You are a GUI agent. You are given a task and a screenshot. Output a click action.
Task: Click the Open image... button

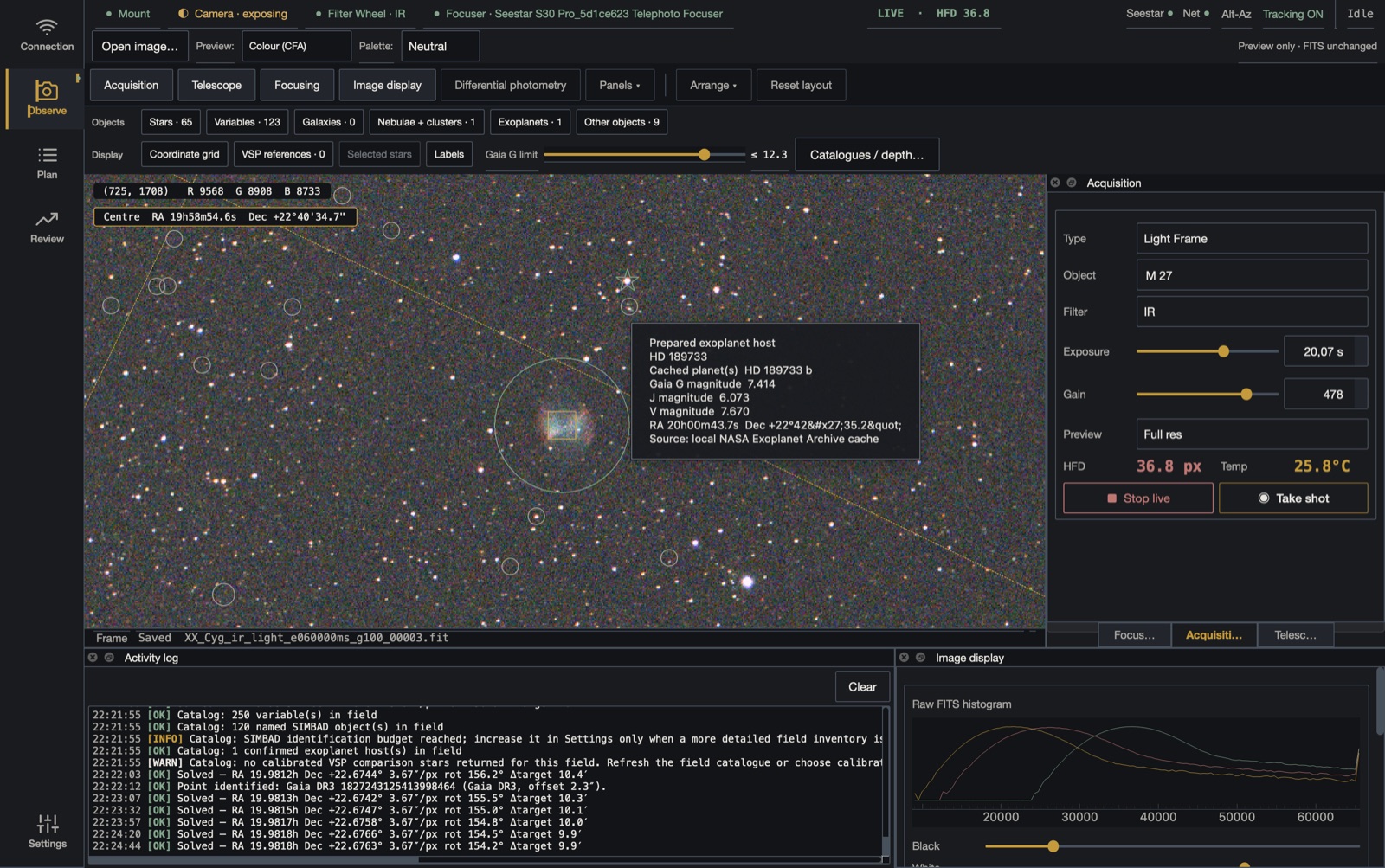139,46
